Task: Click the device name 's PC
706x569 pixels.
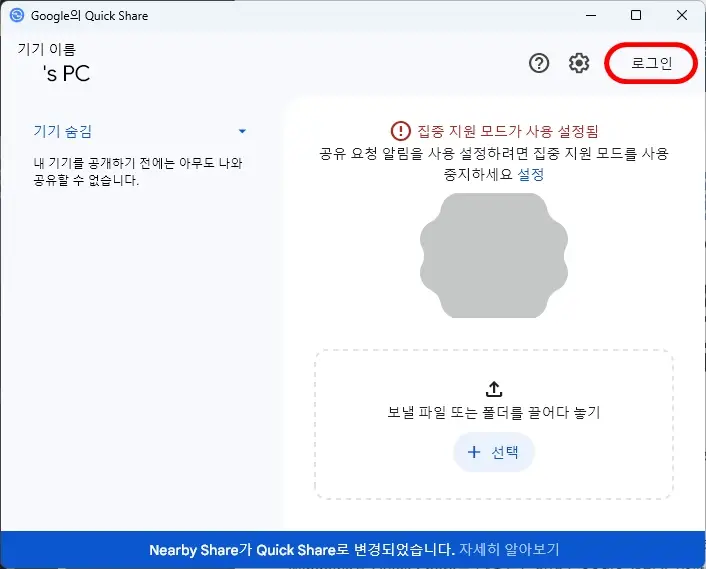Action: click(x=67, y=74)
